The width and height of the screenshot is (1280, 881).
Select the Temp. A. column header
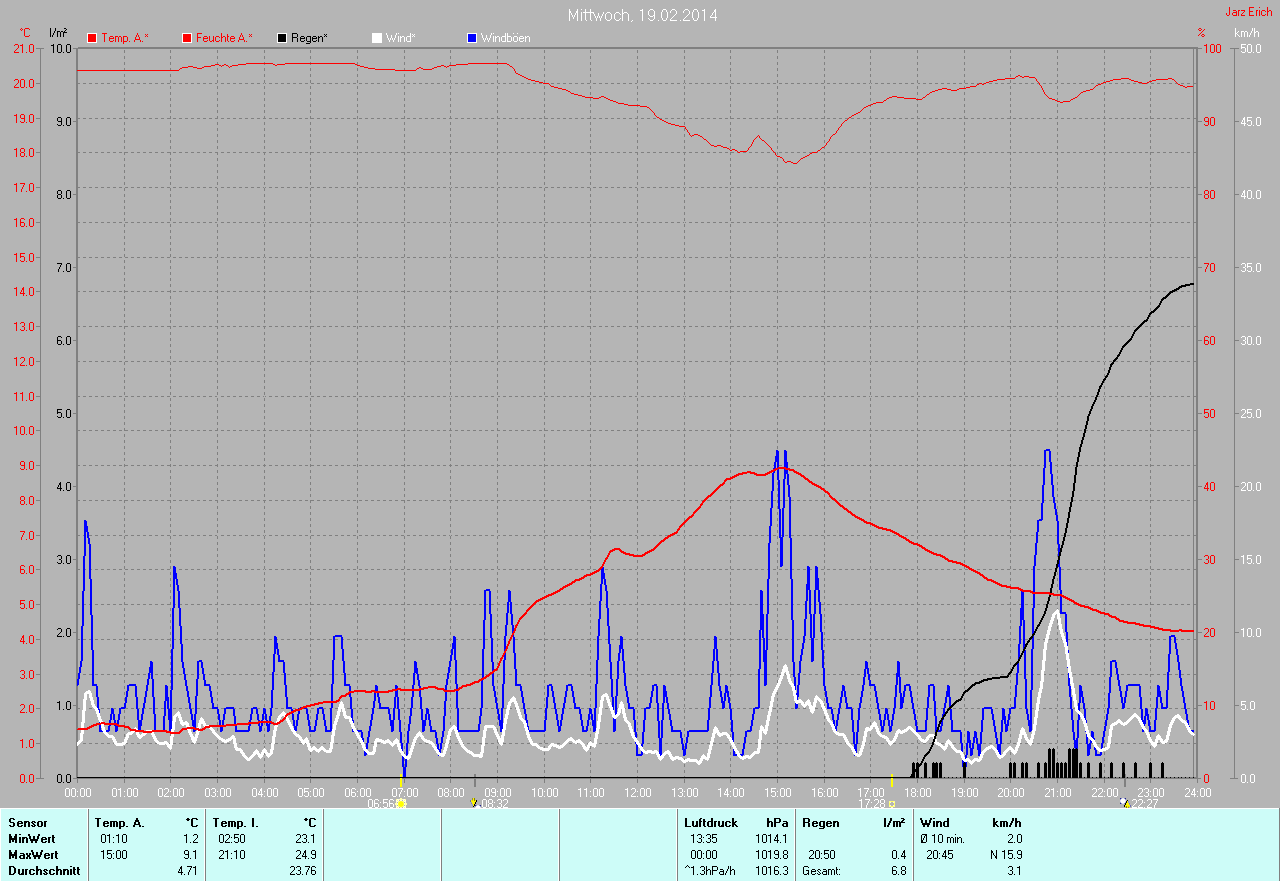[x=119, y=823]
